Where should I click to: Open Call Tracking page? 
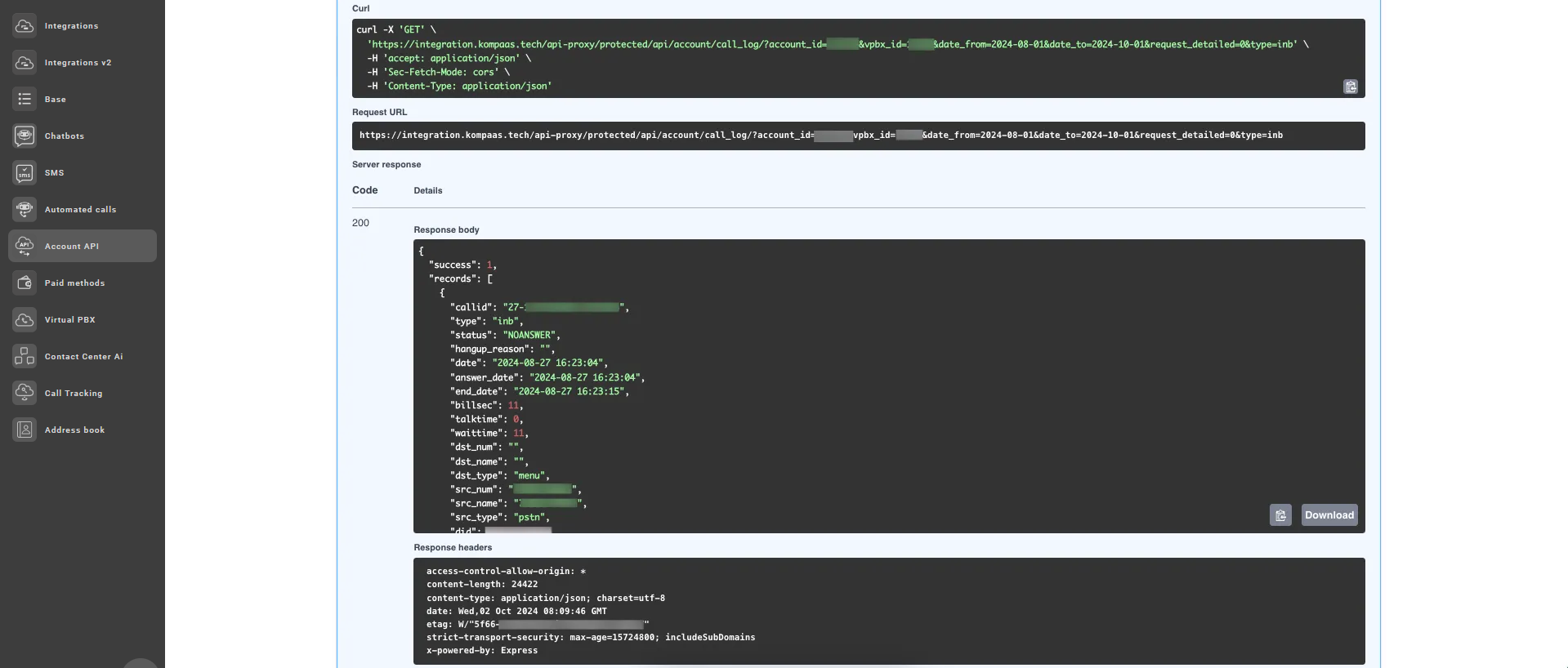point(83,393)
